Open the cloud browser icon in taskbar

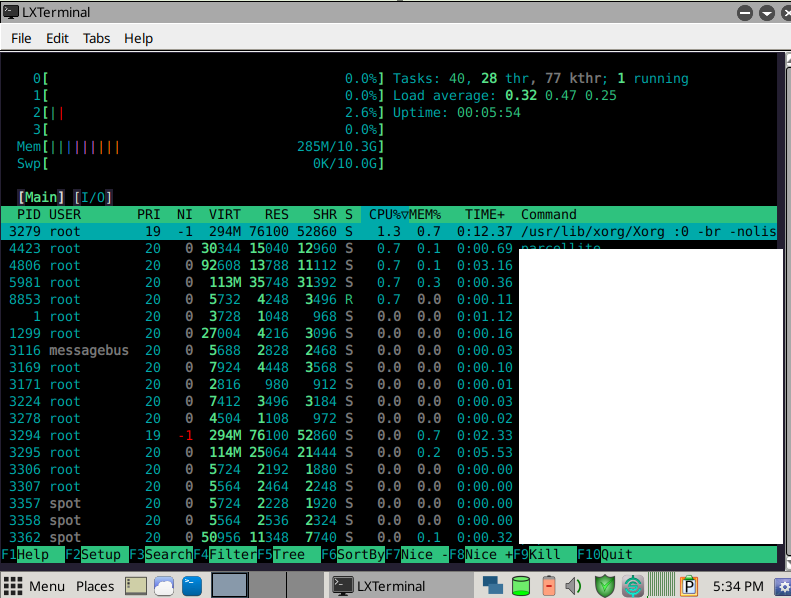point(164,586)
